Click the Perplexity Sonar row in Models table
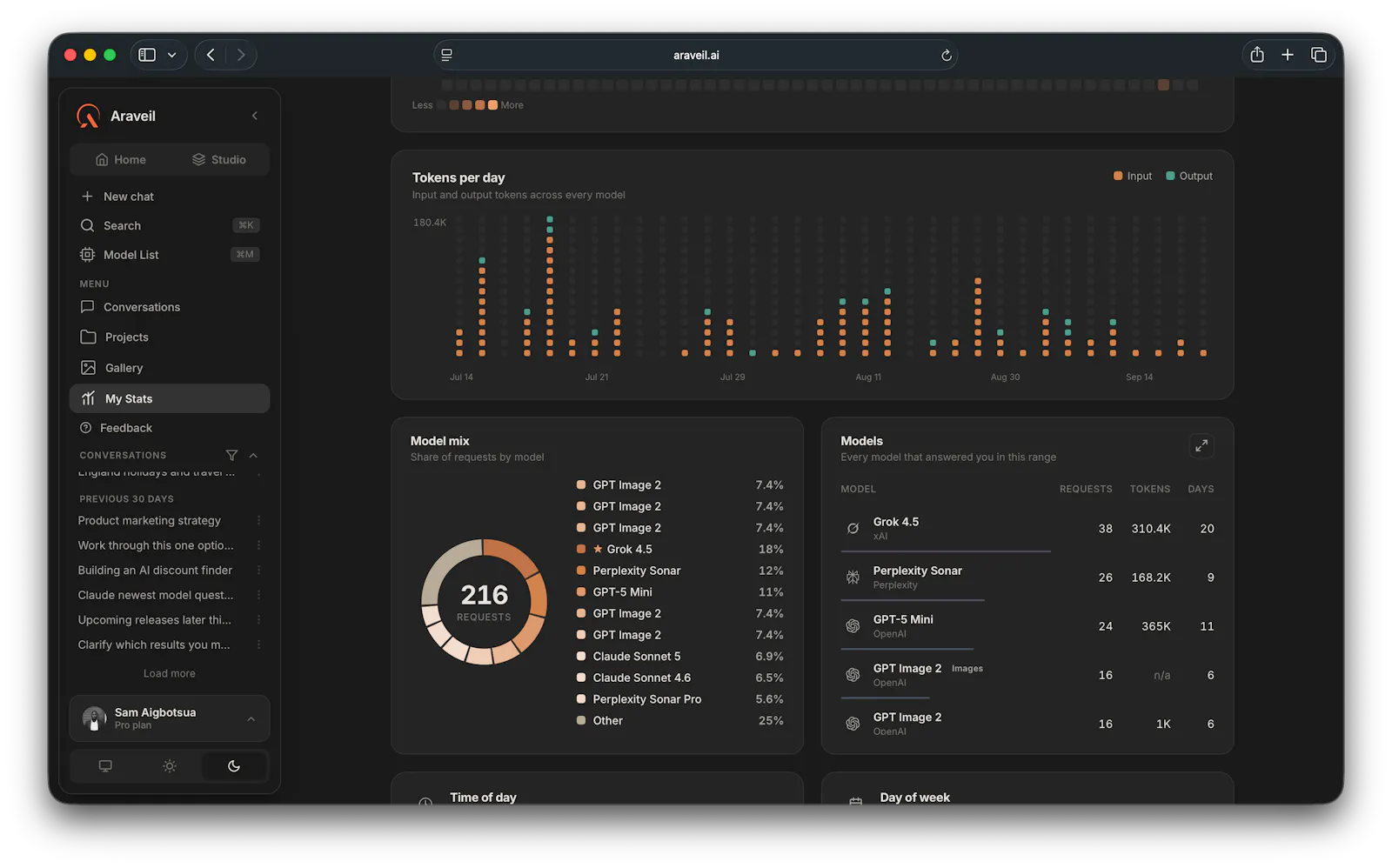Viewport: 1392px width, 868px height. [x=1027, y=578]
